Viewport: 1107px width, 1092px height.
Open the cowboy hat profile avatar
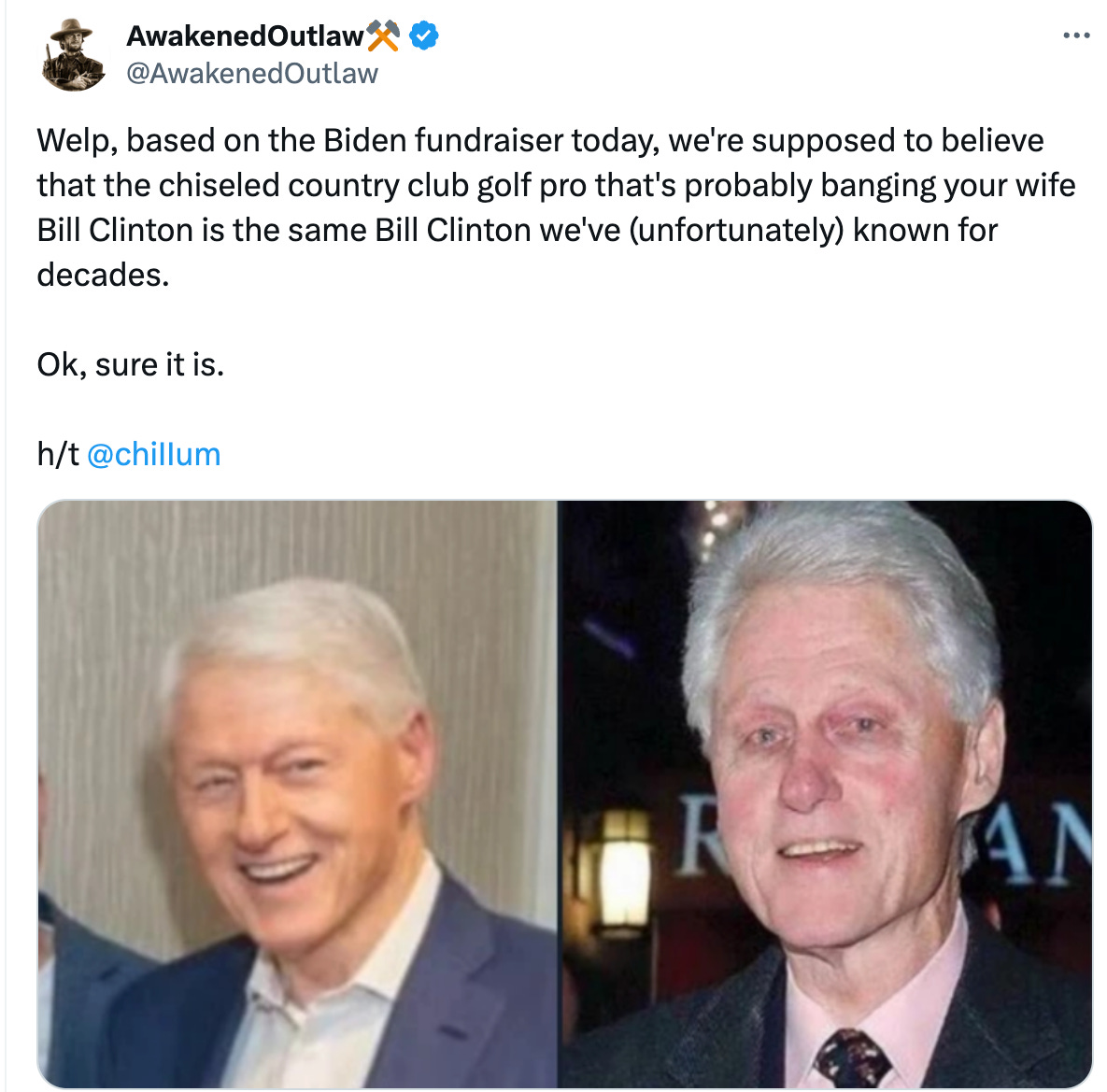coord(73,54)
